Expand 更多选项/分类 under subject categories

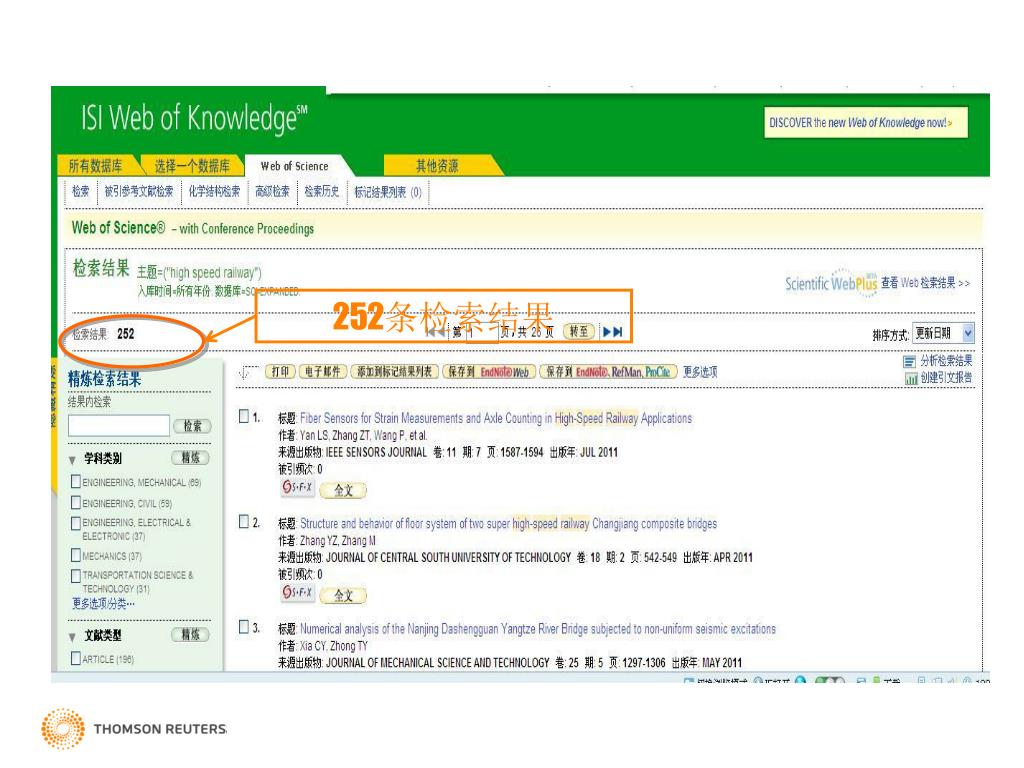(103, 603)
